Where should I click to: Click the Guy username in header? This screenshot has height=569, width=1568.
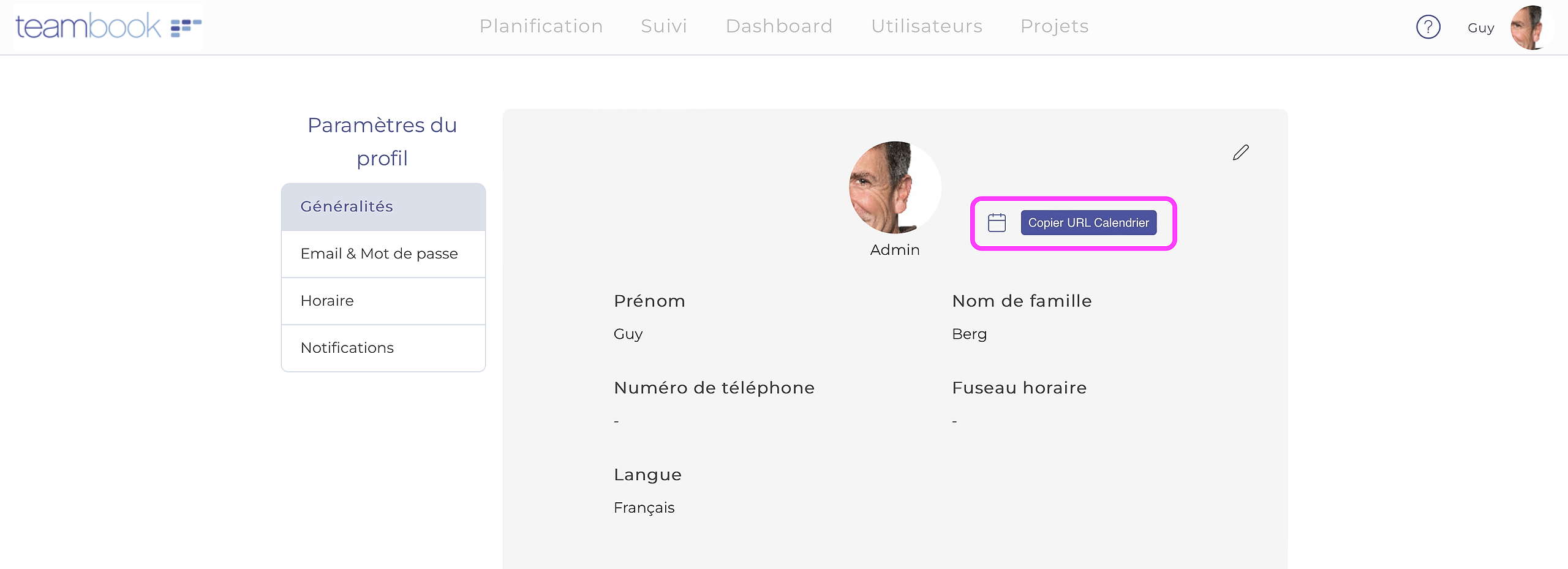tap(1480, 28)
